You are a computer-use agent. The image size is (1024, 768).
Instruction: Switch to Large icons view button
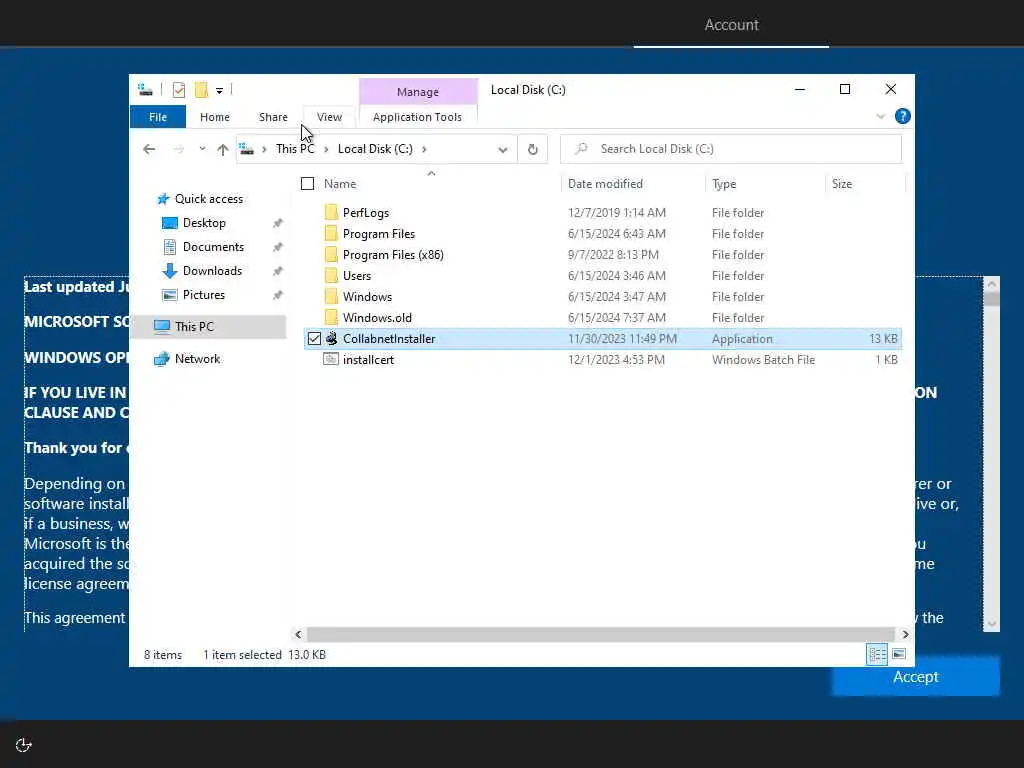click(899, 654)
